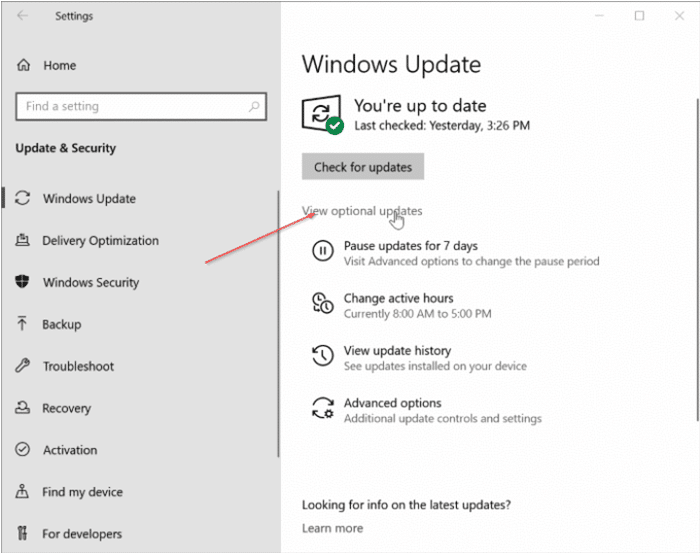Open Advanced options
Screen dimensions: 700x553
point(392,403)
